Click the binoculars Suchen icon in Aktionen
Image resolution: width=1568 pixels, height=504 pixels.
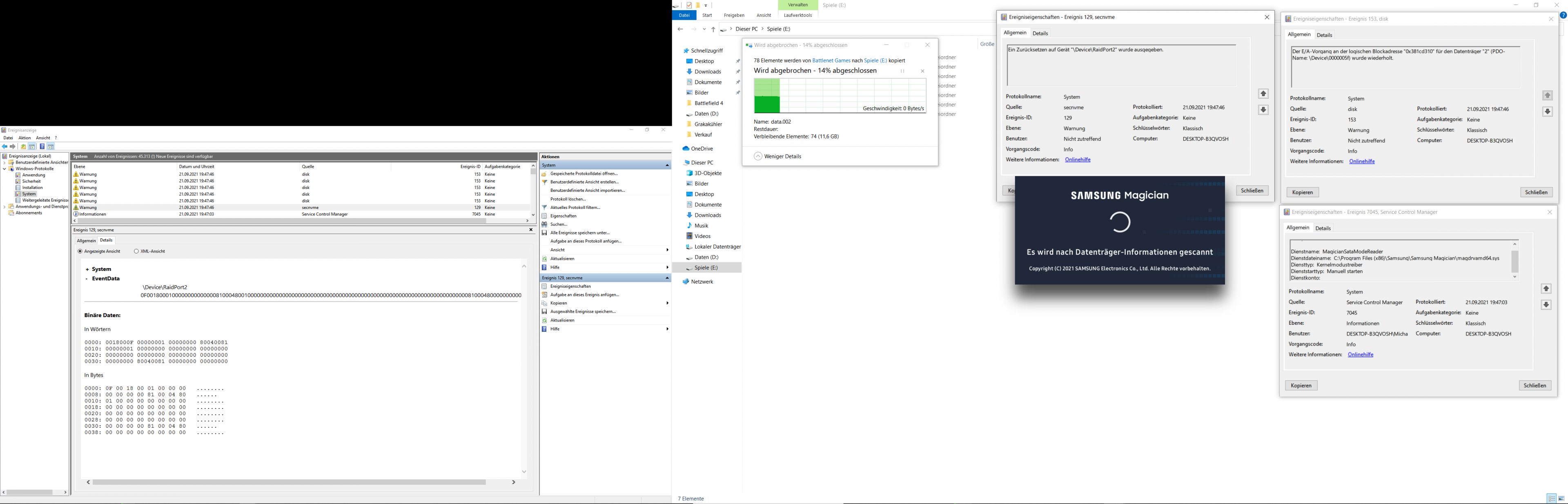point(544,224)
